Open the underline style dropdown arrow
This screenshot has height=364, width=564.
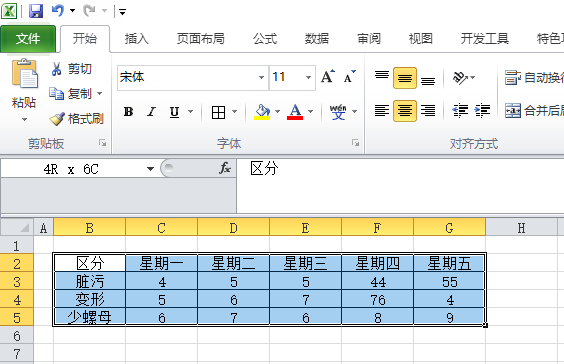click(x=191, y=112)
